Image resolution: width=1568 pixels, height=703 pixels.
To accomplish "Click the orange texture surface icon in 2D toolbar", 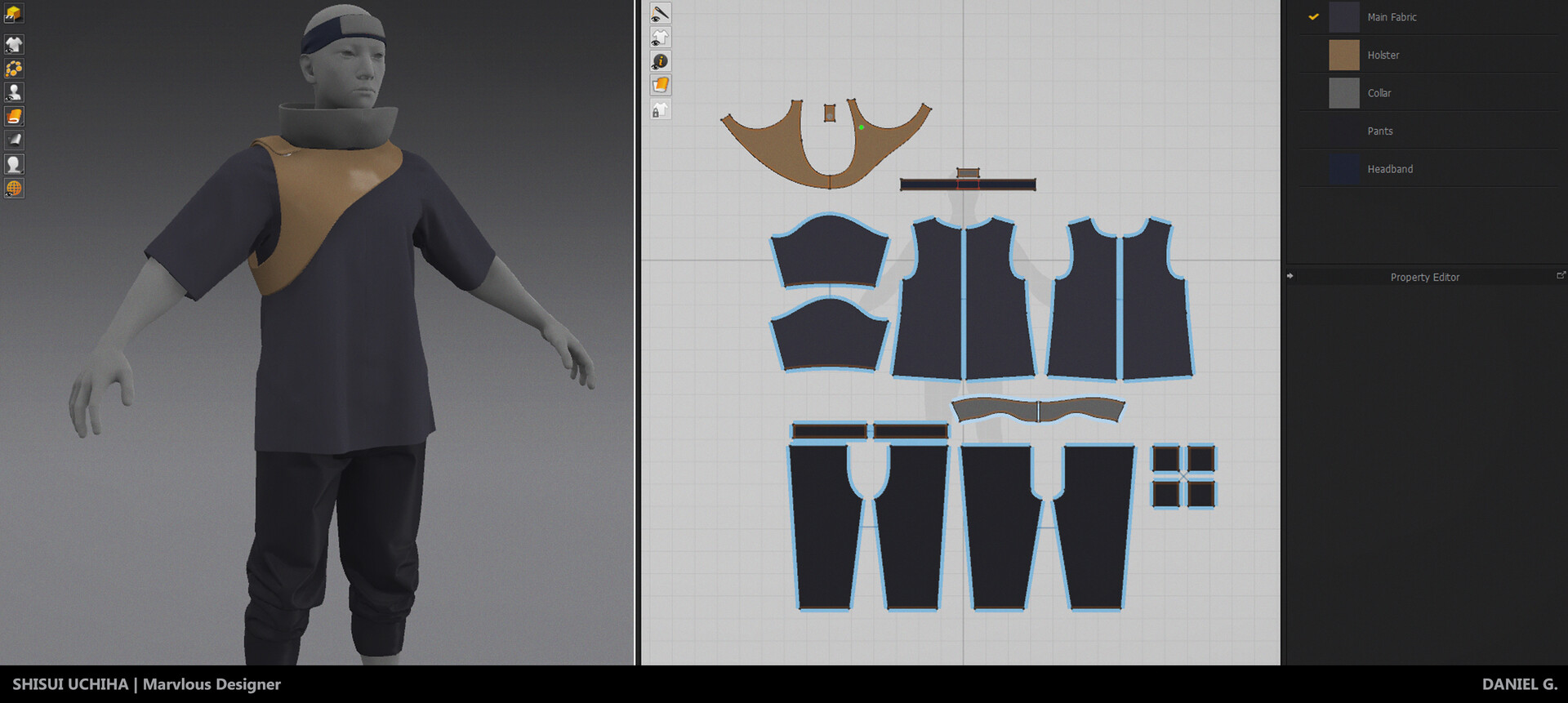I will pos(660,85).
